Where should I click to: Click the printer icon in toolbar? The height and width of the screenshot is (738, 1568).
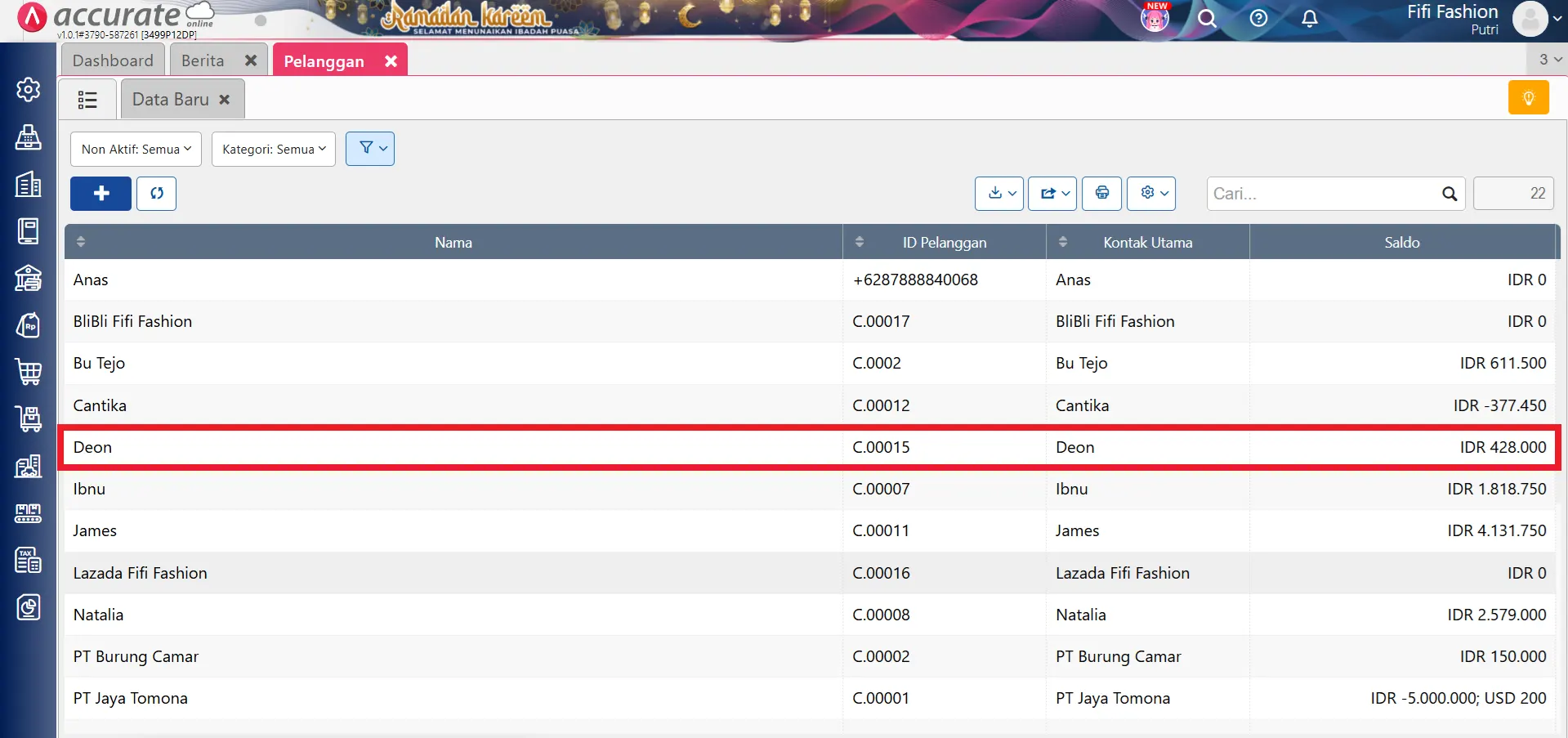click(1101, 193)
